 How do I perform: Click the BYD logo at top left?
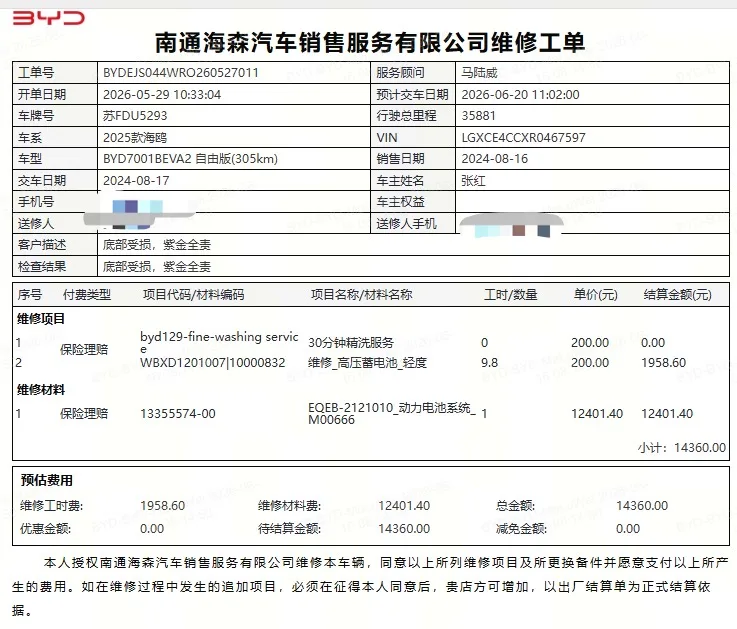(x=48, y=18)
